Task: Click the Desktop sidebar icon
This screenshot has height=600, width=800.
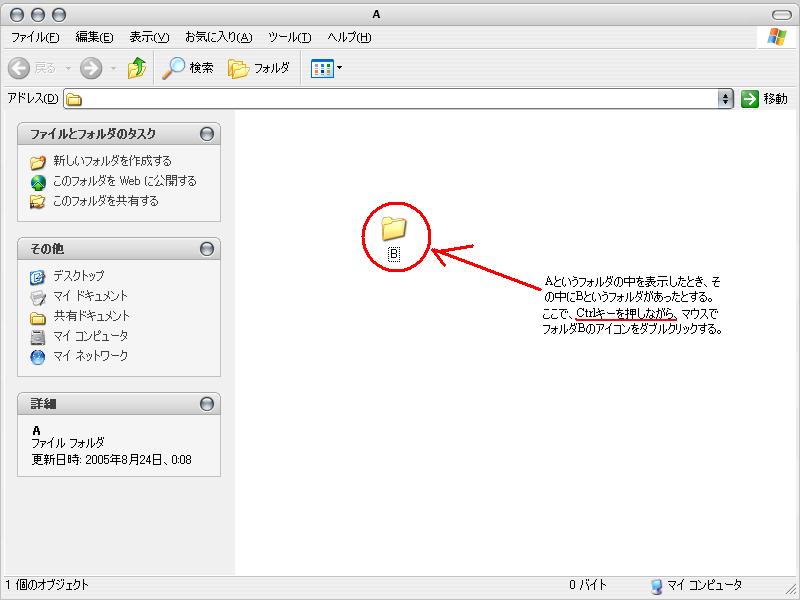Action: [38, 277]
